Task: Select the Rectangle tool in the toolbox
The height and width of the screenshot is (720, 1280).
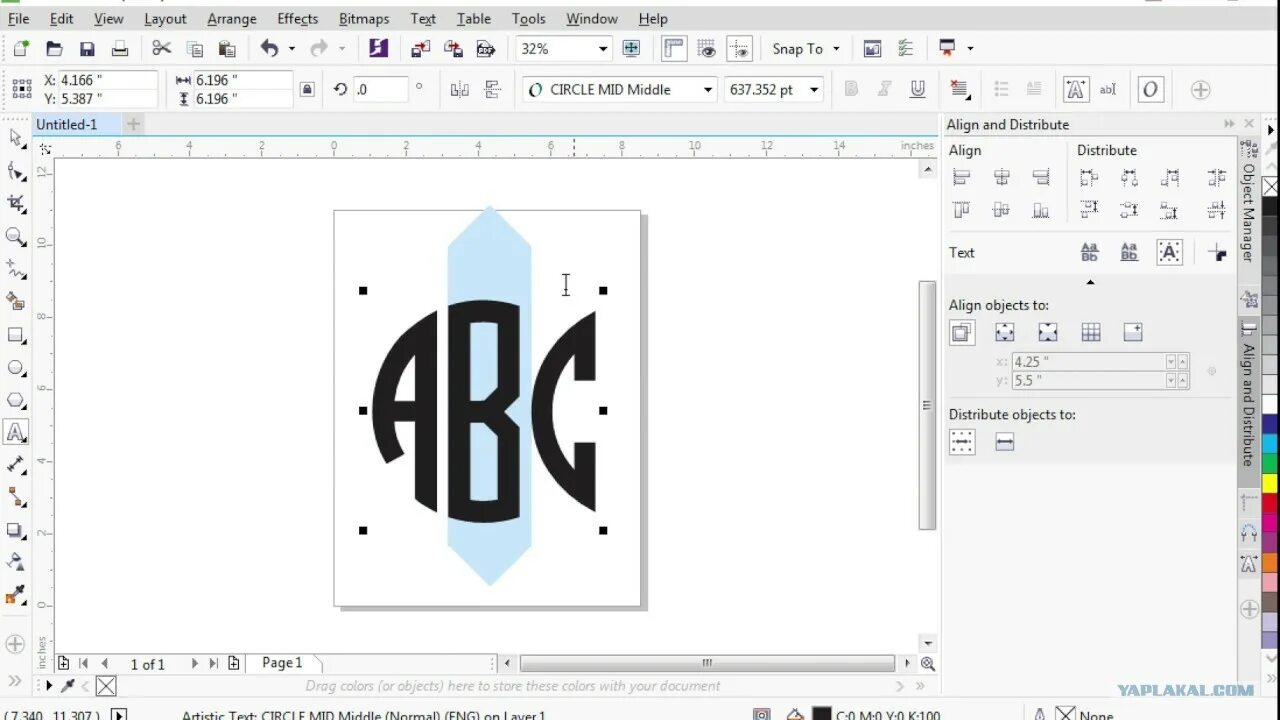Action: click(16, 335)
